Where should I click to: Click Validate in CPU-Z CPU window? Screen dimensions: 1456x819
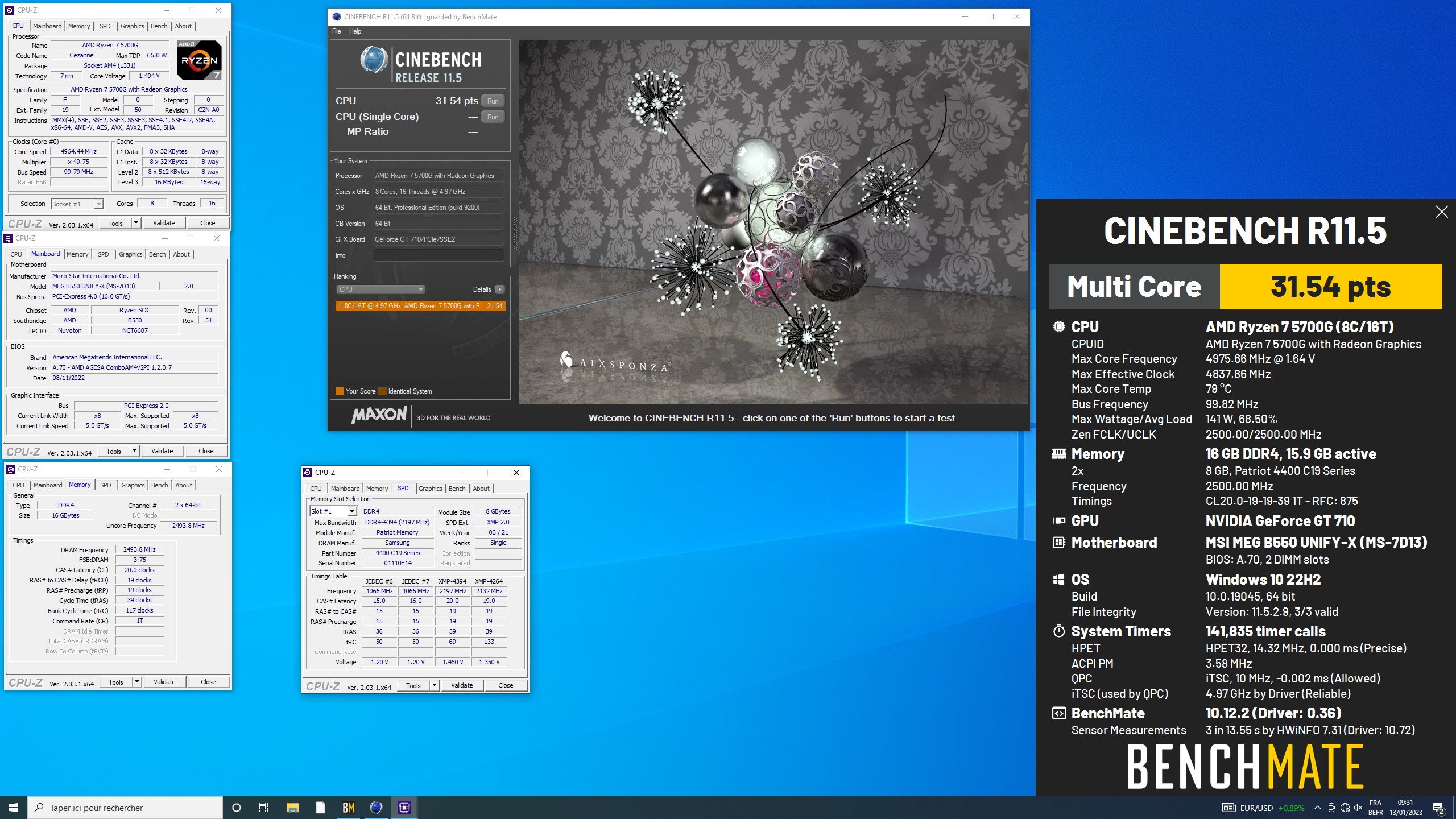tap(164, 223)
